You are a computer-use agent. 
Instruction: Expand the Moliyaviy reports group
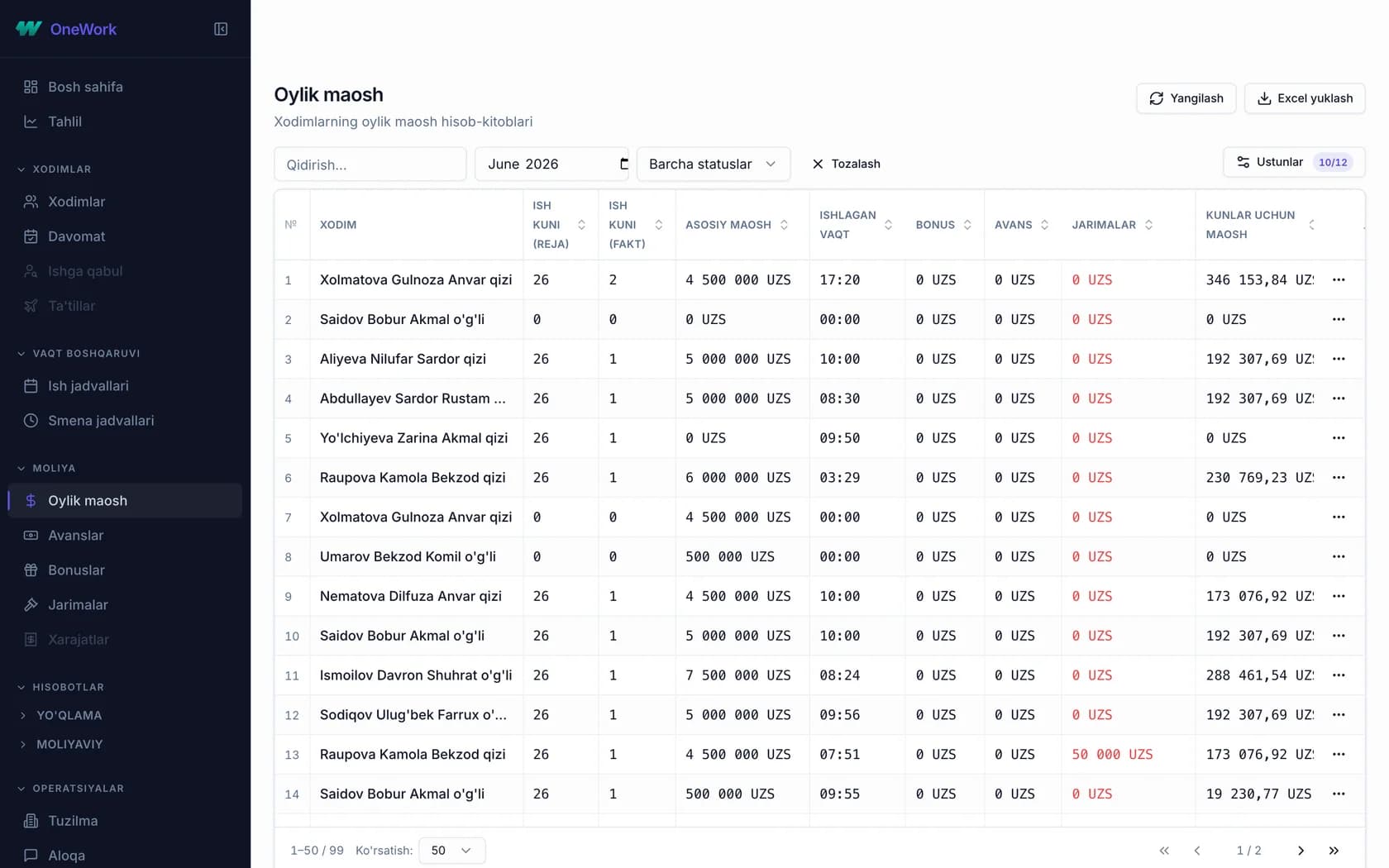(x=69, y=745)
